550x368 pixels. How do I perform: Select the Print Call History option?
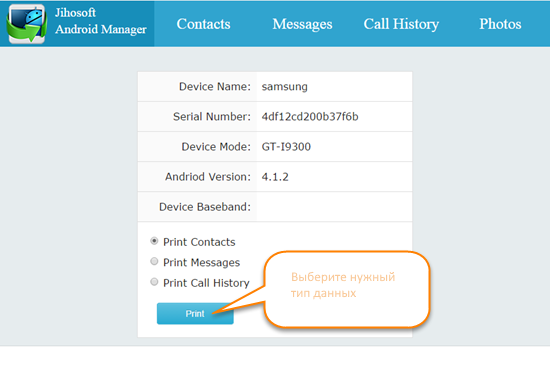pyautogui.click(x=154, y=282)
